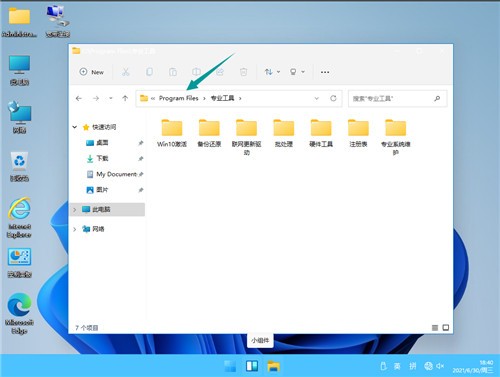Click the clock and date in taskbar
This screenshot has width=500, height=377.
pyautogui.click(x=473, y=366)
